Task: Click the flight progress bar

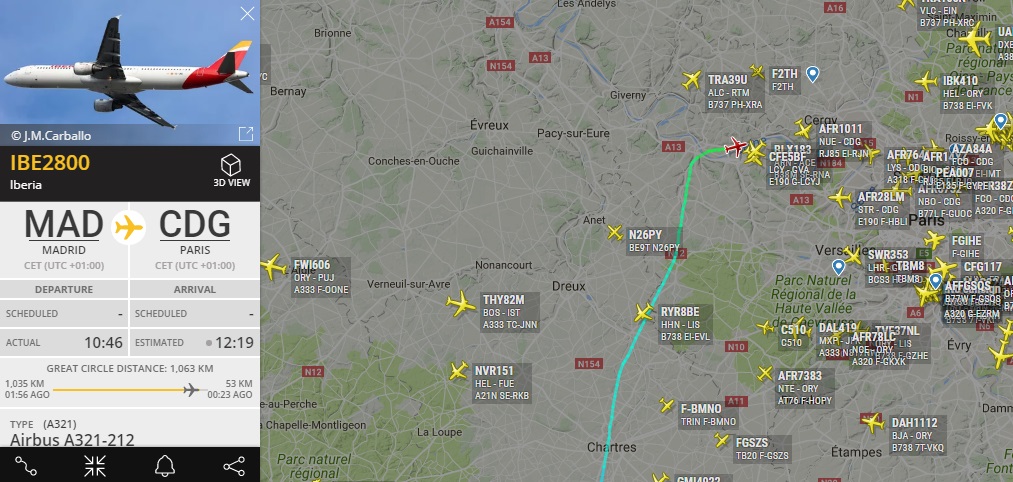Action: [126, 390]
